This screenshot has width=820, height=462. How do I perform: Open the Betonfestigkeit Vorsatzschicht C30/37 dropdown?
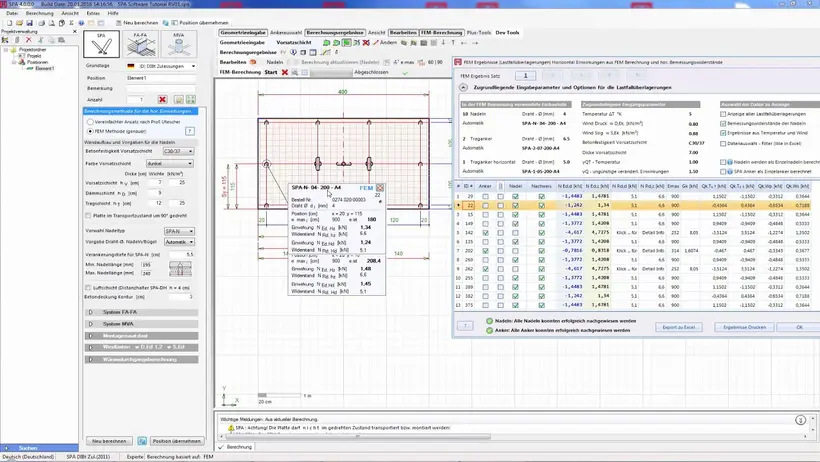[x=178, y=151]
